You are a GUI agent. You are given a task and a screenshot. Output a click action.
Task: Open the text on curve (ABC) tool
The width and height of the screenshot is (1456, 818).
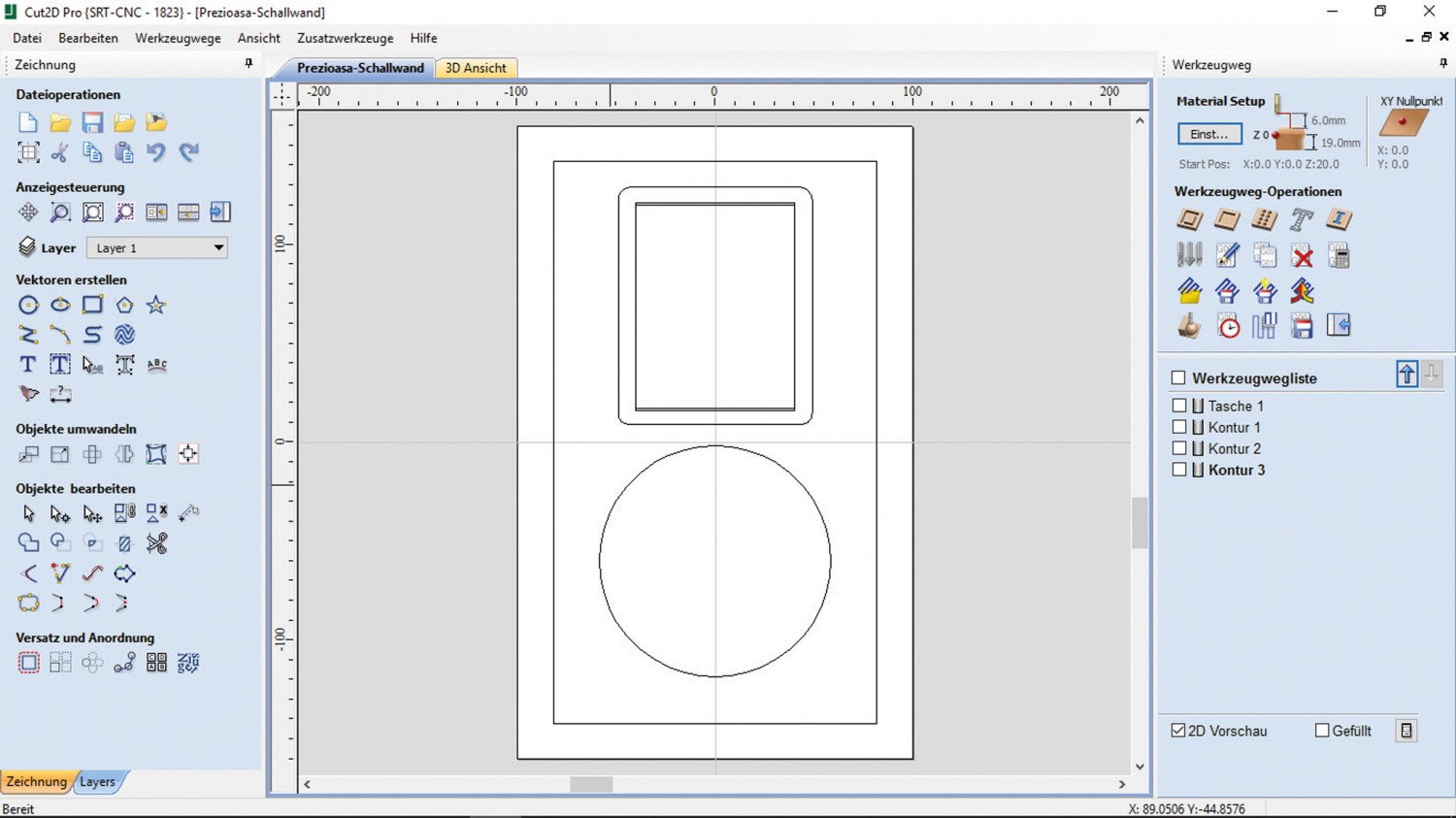[x=156, y=365]
